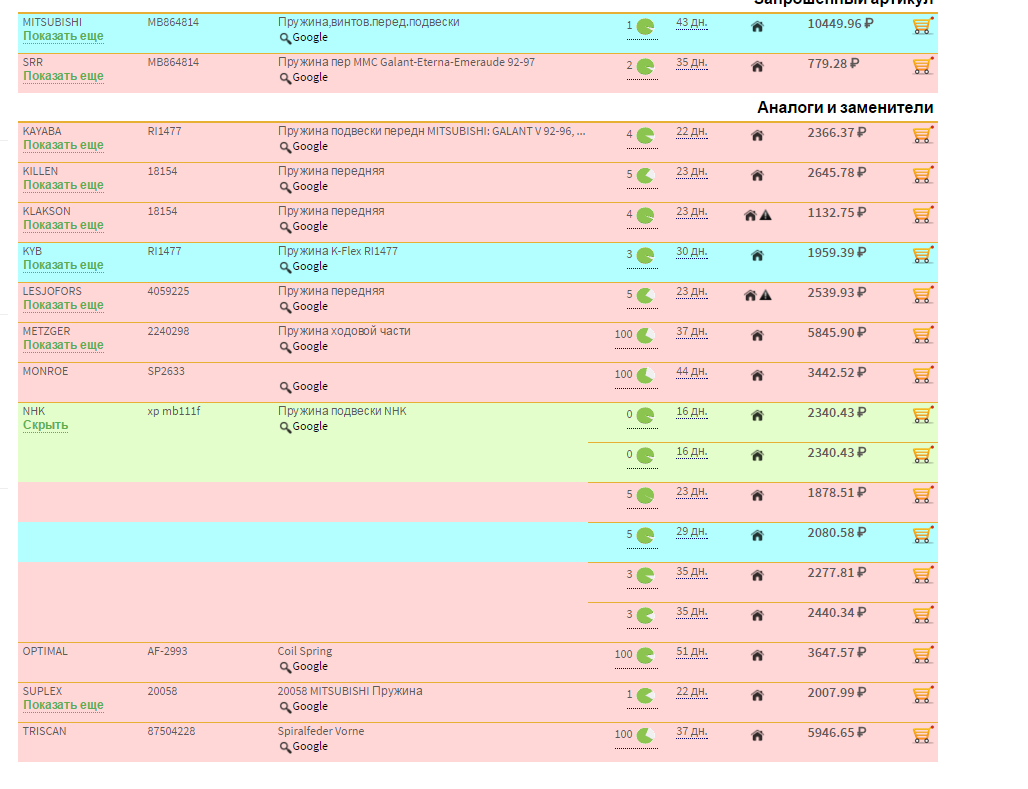
Task: Click house icon in OPTIMAL row
Action: pyautogui.click(x=757, y=656)
